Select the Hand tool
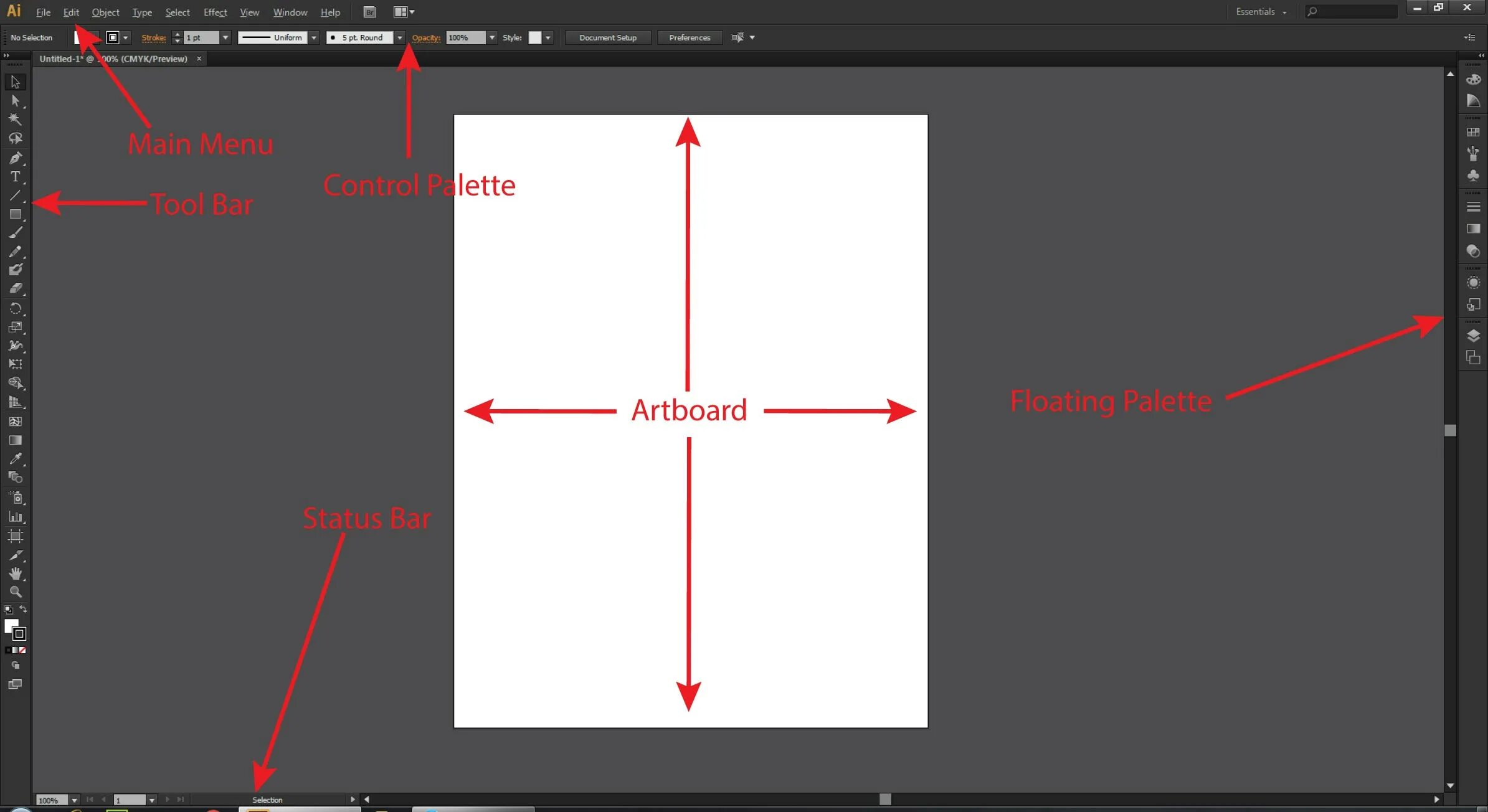Screen dimensions: 1488x812 pos(14,573)
